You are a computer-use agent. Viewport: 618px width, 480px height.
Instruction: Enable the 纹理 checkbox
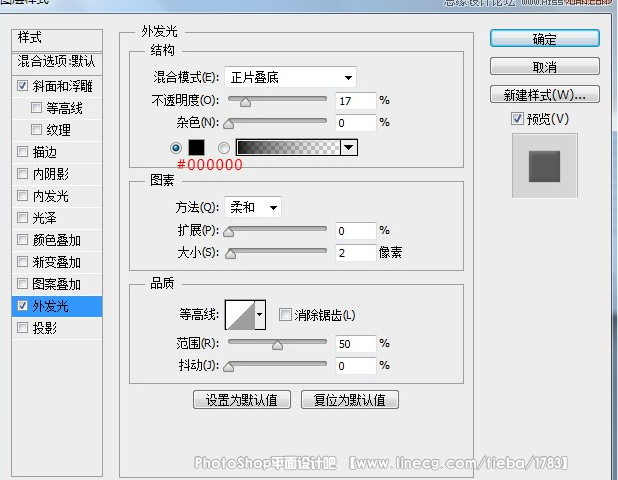point(36,129)
